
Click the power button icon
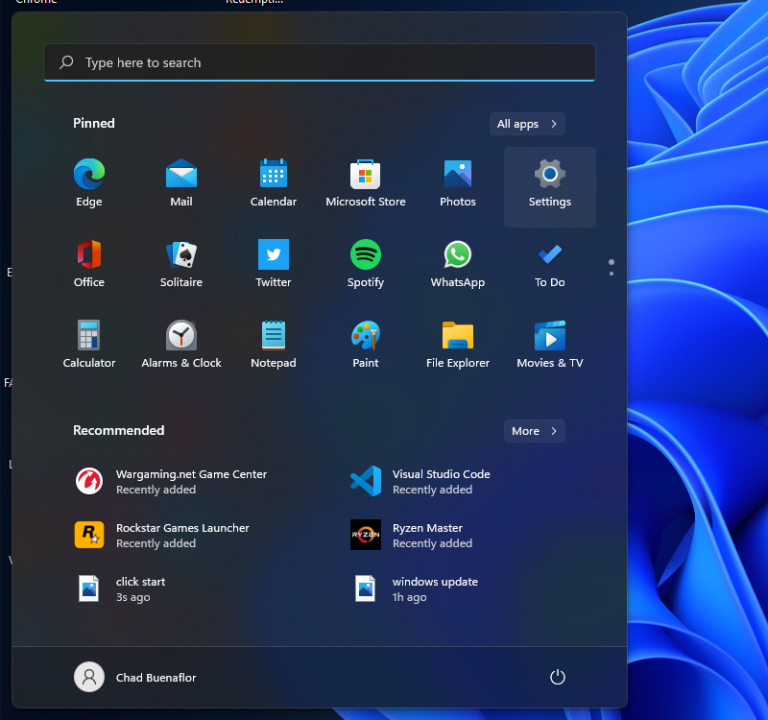point(557,677)
